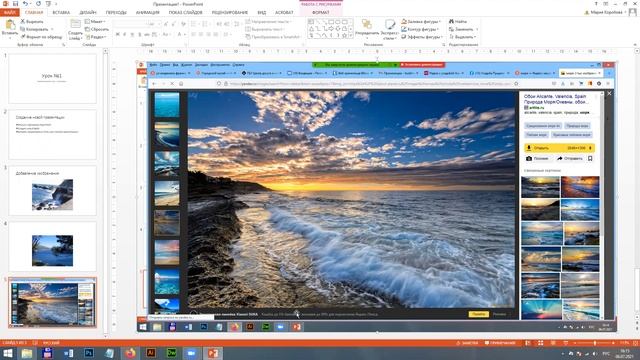
Task: Copy selection with Копировать
Action: [x=36, y=29]
